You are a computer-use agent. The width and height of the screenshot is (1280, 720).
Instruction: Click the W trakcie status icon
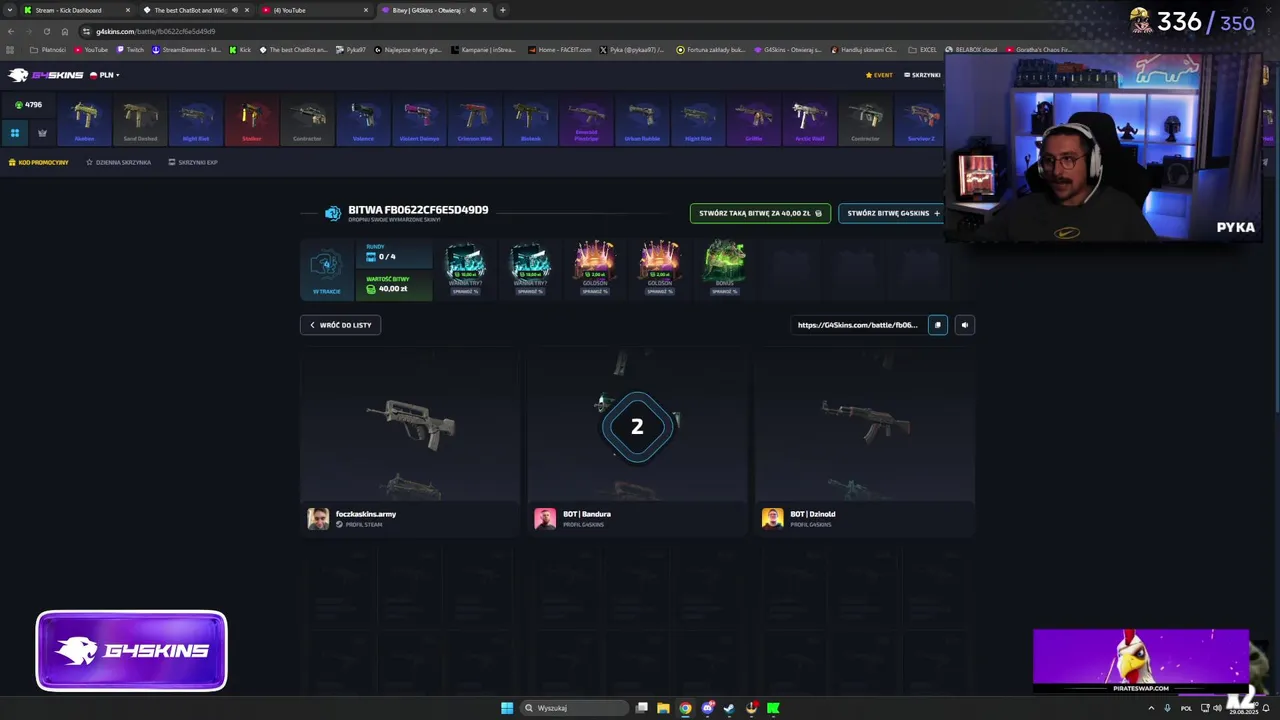point(327,267)
